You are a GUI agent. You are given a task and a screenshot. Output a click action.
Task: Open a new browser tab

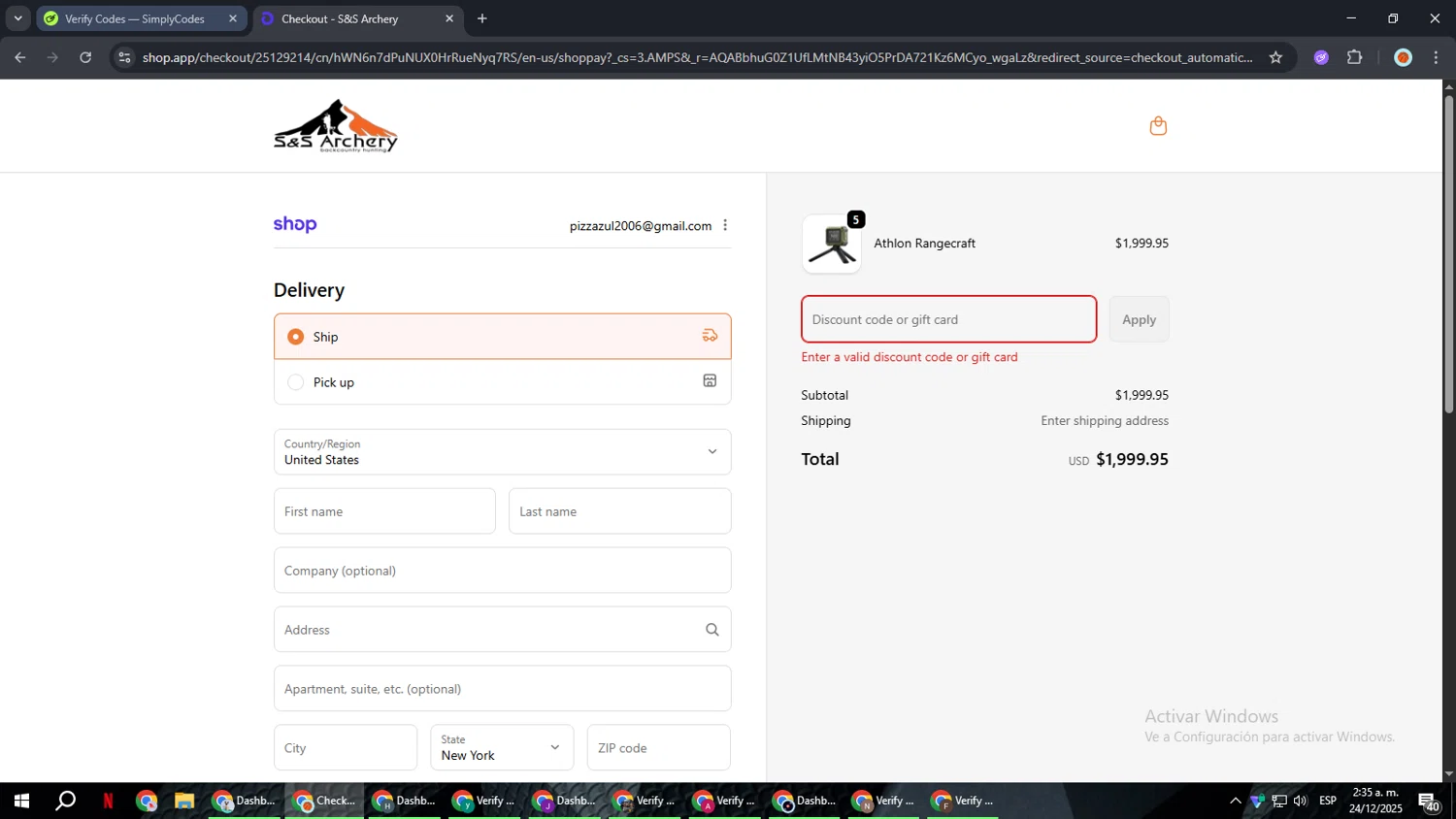tap(482, 18)
